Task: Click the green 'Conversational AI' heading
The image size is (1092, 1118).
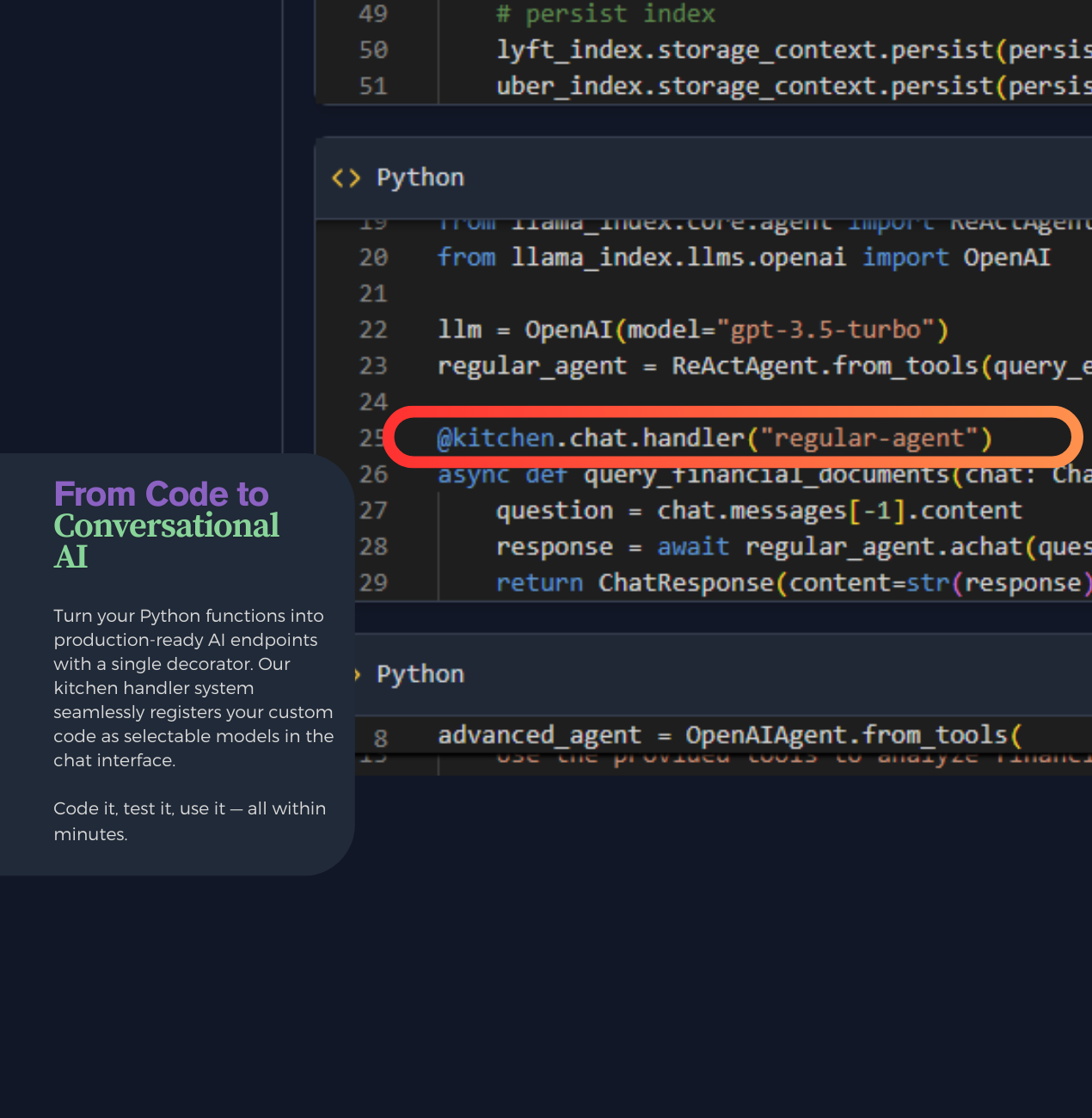Action: 167,541
